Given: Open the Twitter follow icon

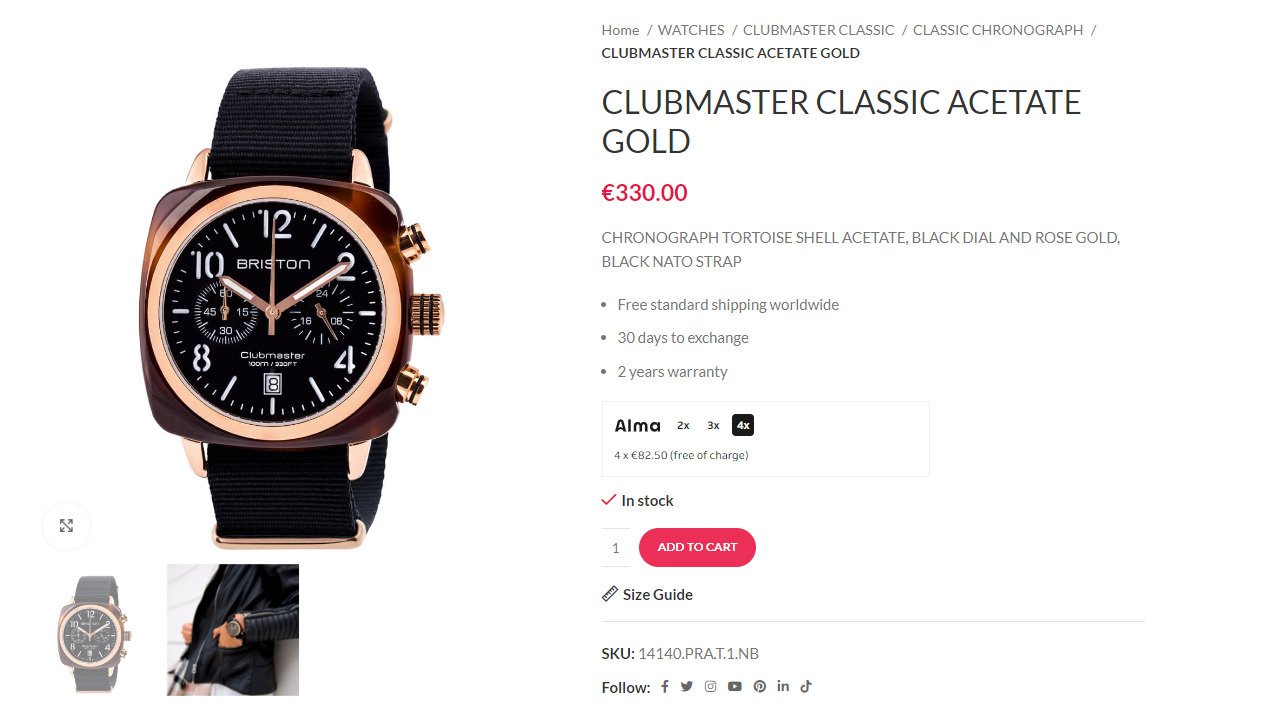Looking at the screenshot, I should tap(687, 687).
